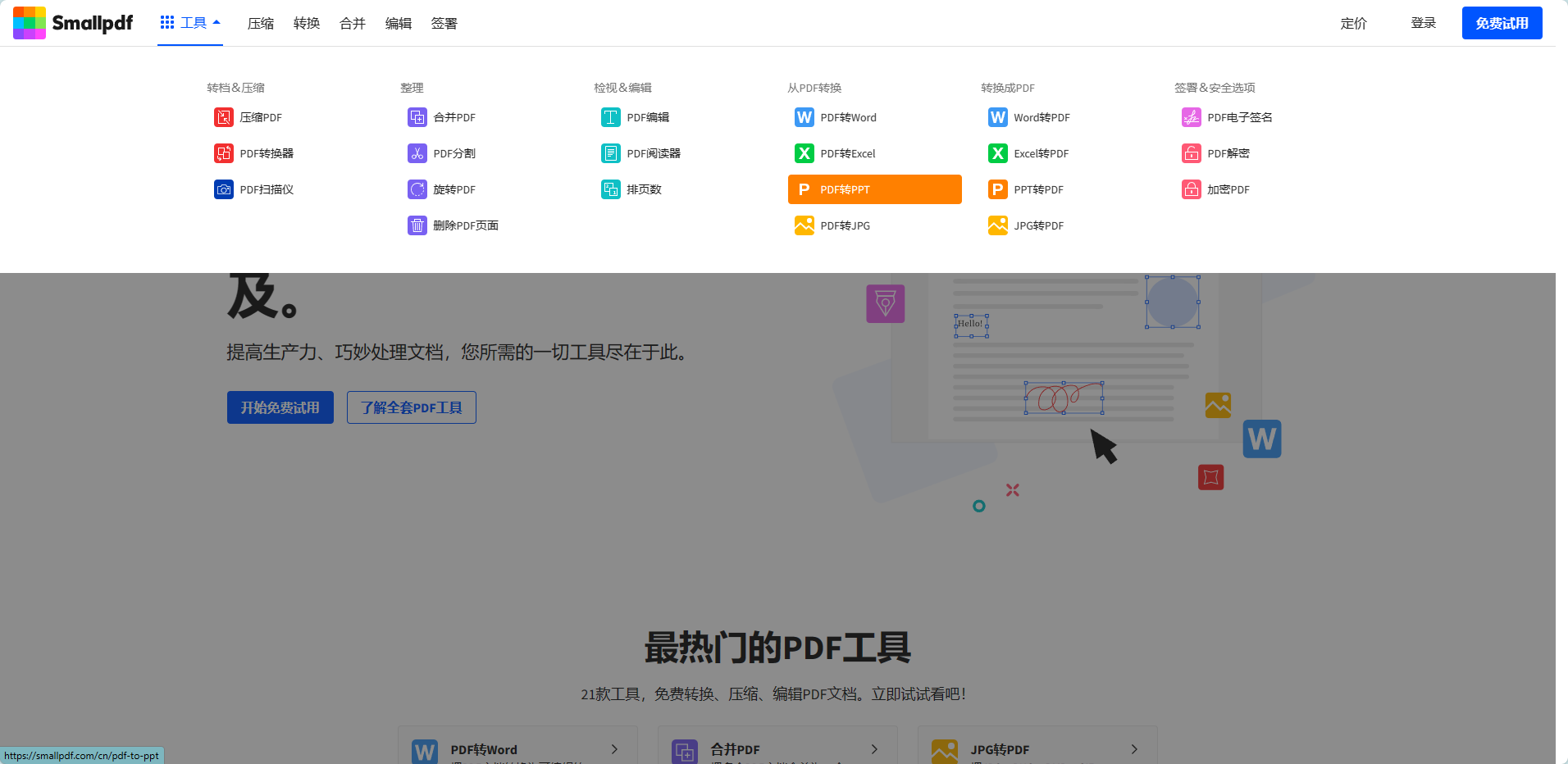The width and height of the screenshot is (1568, 764).
Task: Open the 编辑 nav item
Action: click(399, 23)
